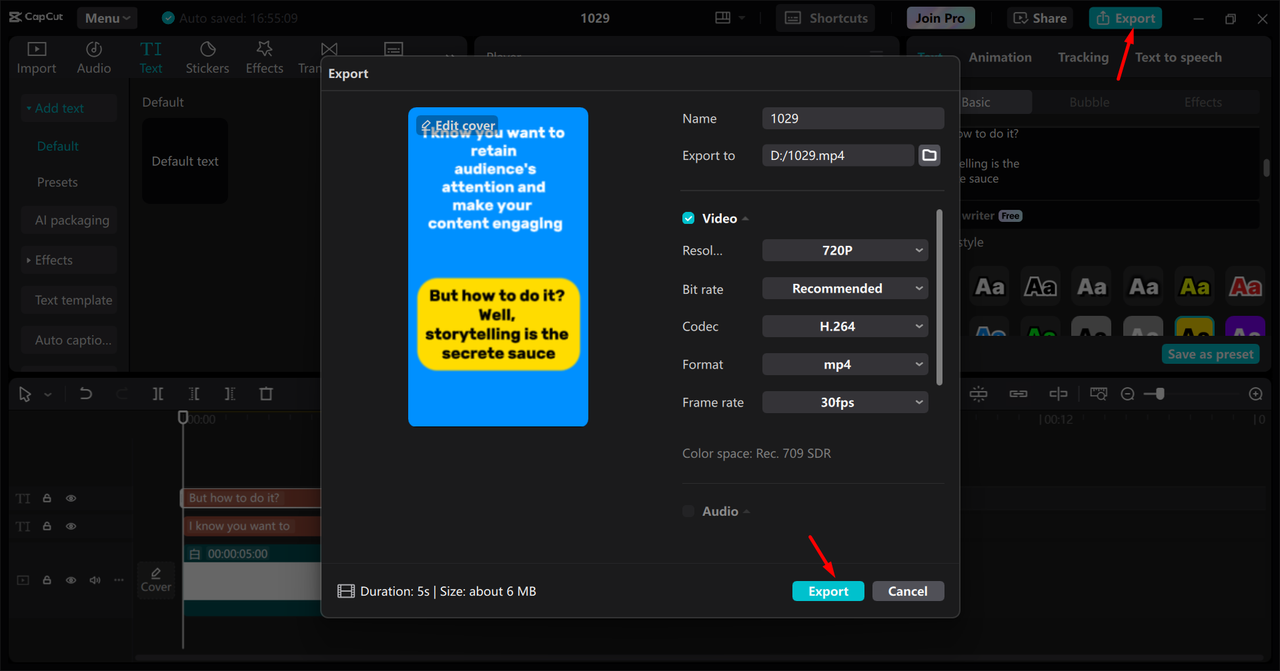Pick the yellow Aa text style preset
The image size is (1280, 671).
(1194, 287)
